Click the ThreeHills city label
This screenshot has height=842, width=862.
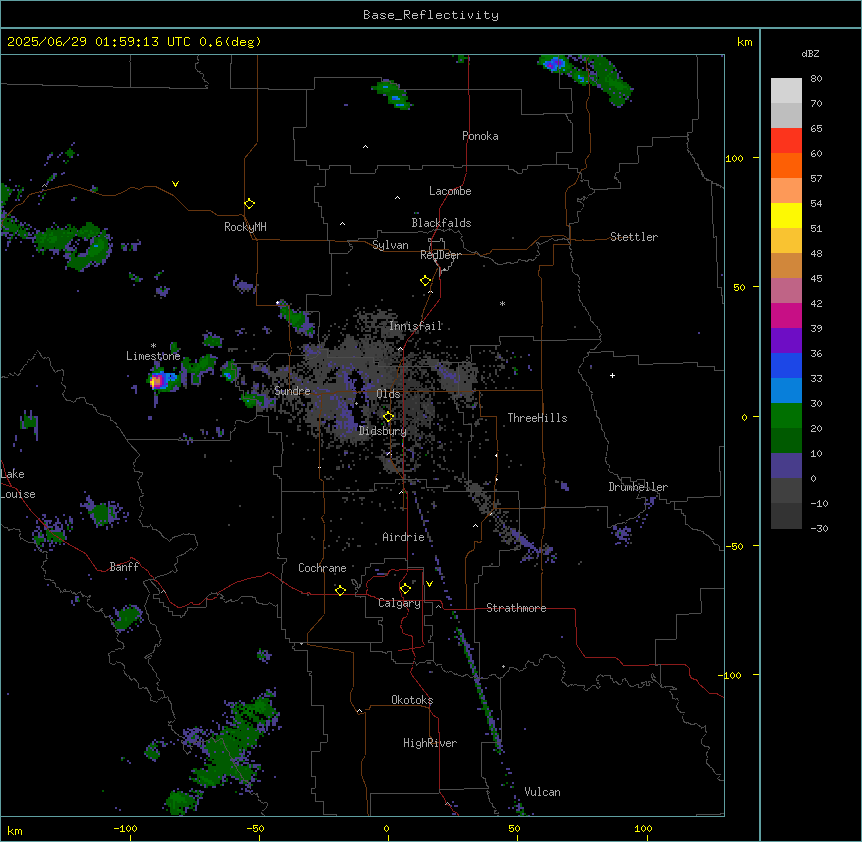537,418
